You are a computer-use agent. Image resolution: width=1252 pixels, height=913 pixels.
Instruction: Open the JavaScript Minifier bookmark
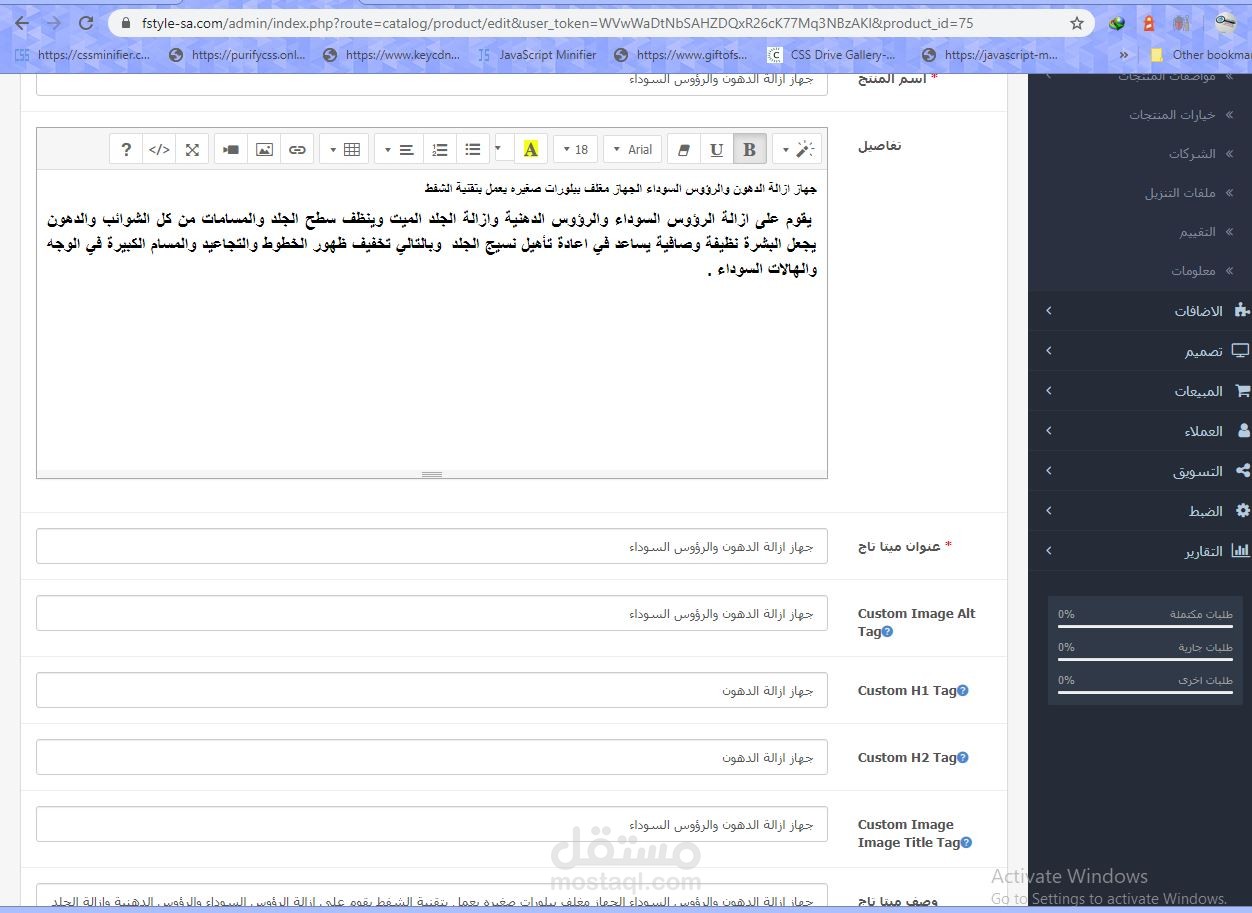(537, 55)
